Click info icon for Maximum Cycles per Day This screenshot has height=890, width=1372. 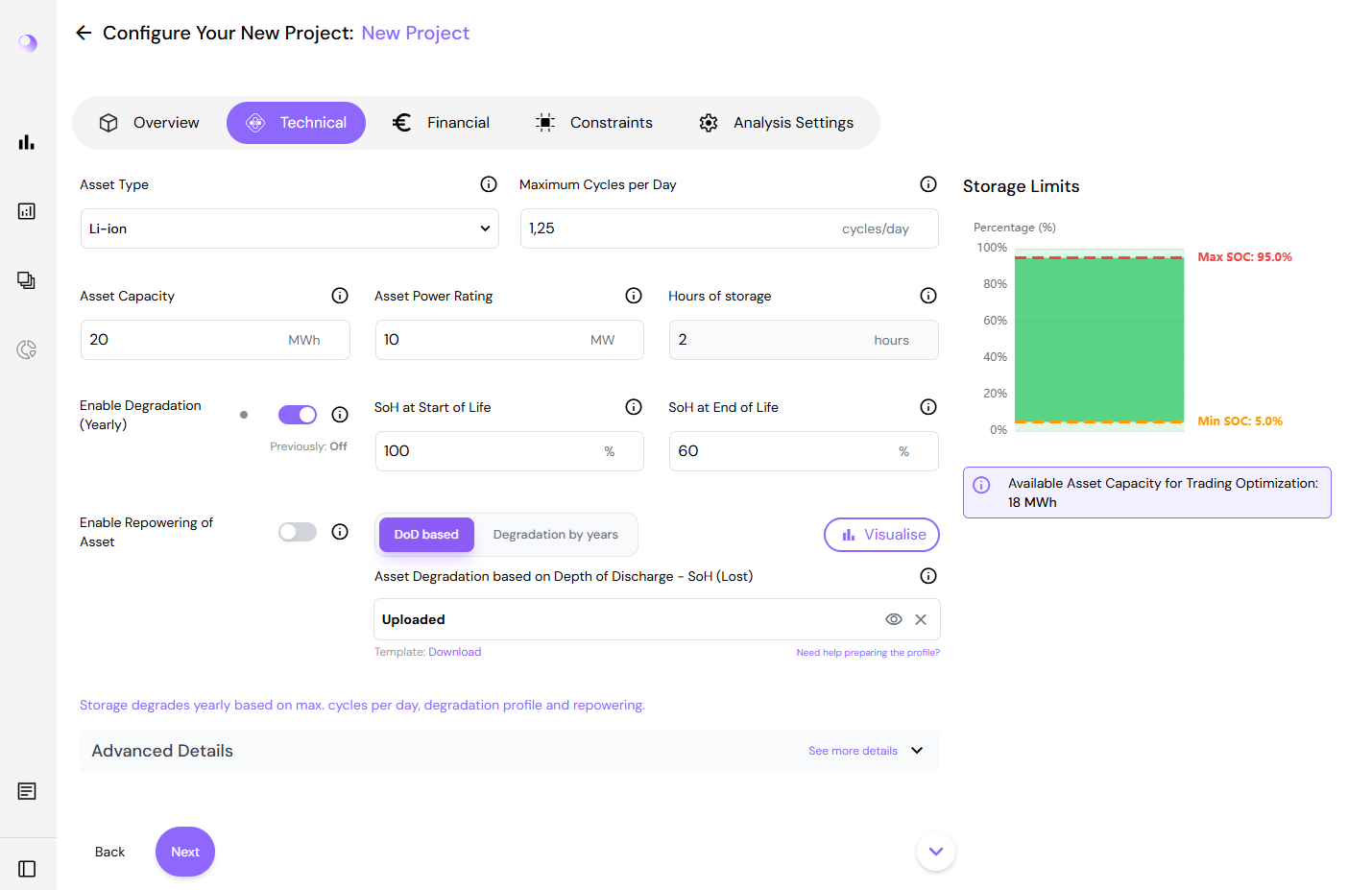click(x=928, y=184)
